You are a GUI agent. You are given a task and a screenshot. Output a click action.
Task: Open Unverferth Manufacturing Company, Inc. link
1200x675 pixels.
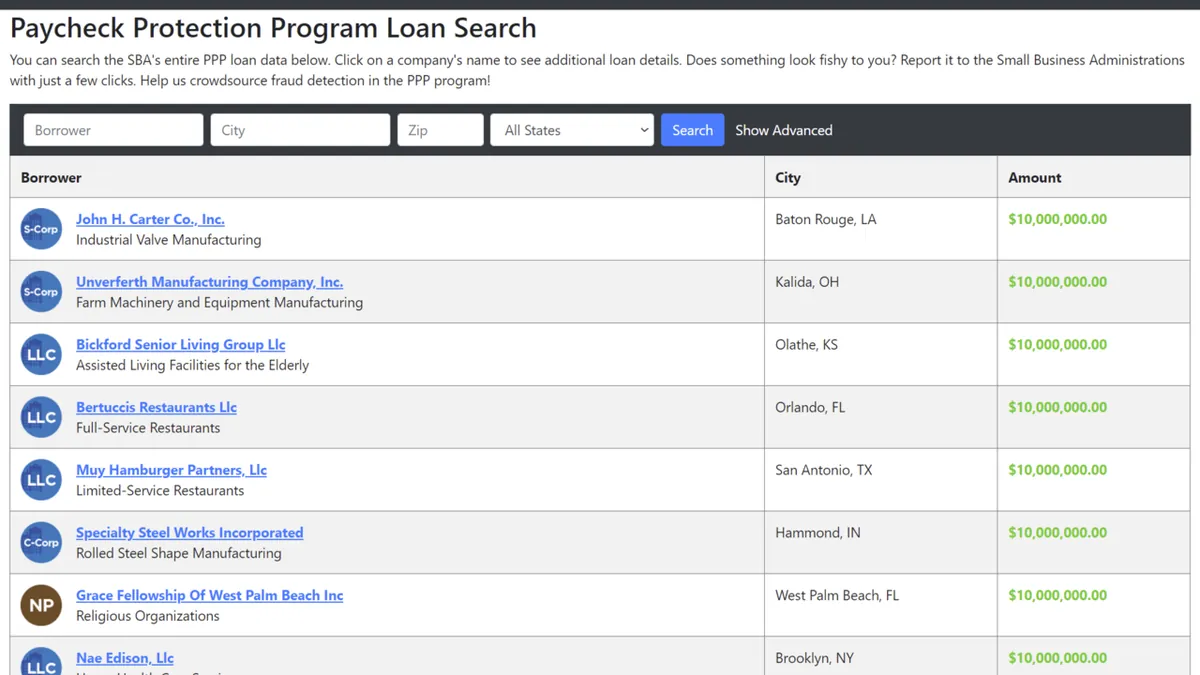tap(209, 282)
